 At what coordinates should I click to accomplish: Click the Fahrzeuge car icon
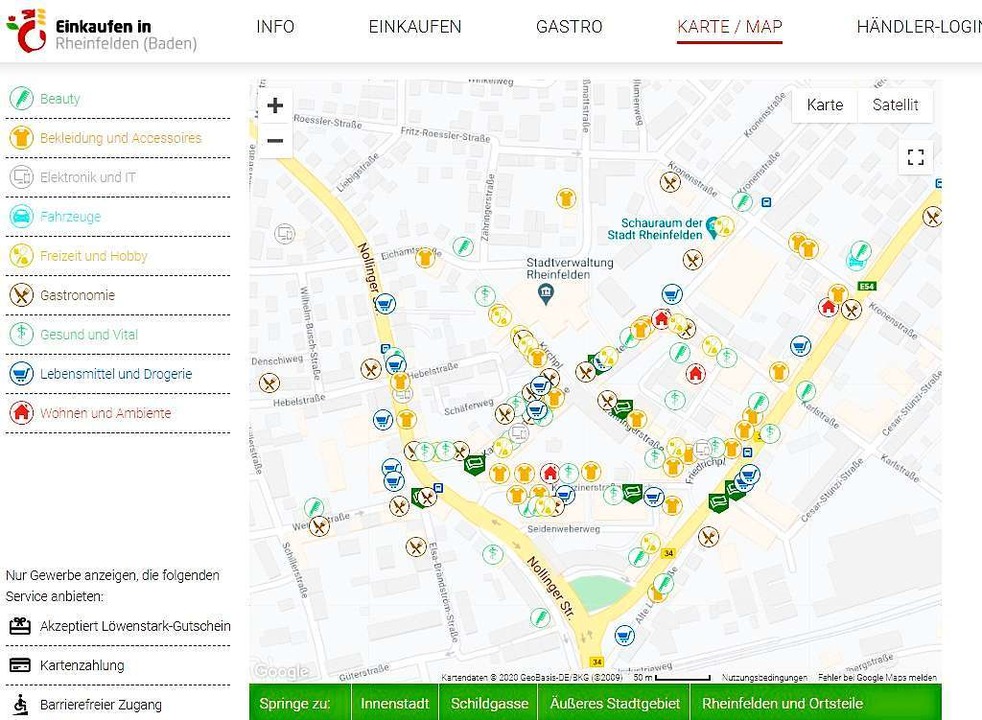click(21, 217)
